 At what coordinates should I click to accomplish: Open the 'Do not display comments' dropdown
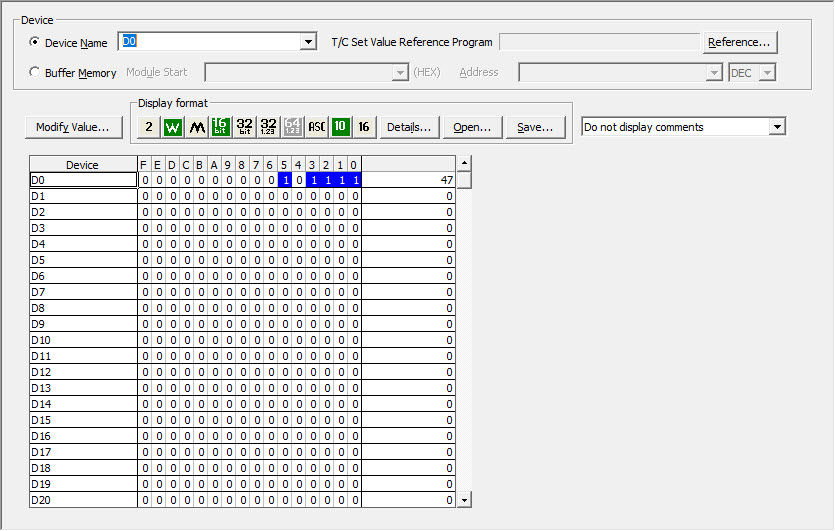click(x=777, y=127)
